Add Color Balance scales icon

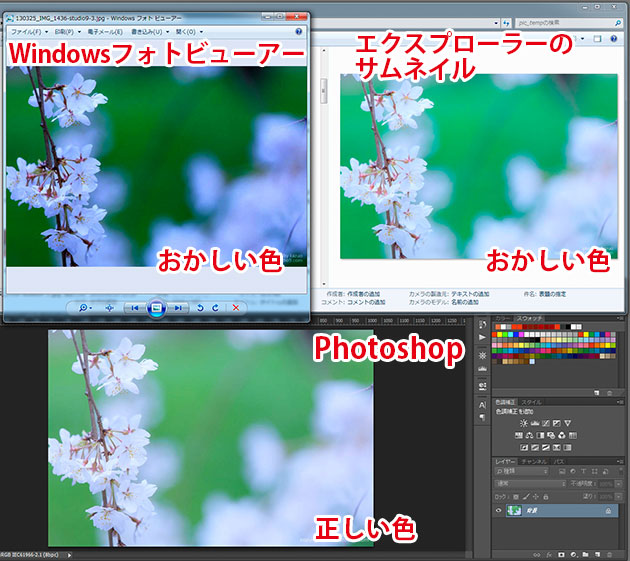tap(530, 436)
